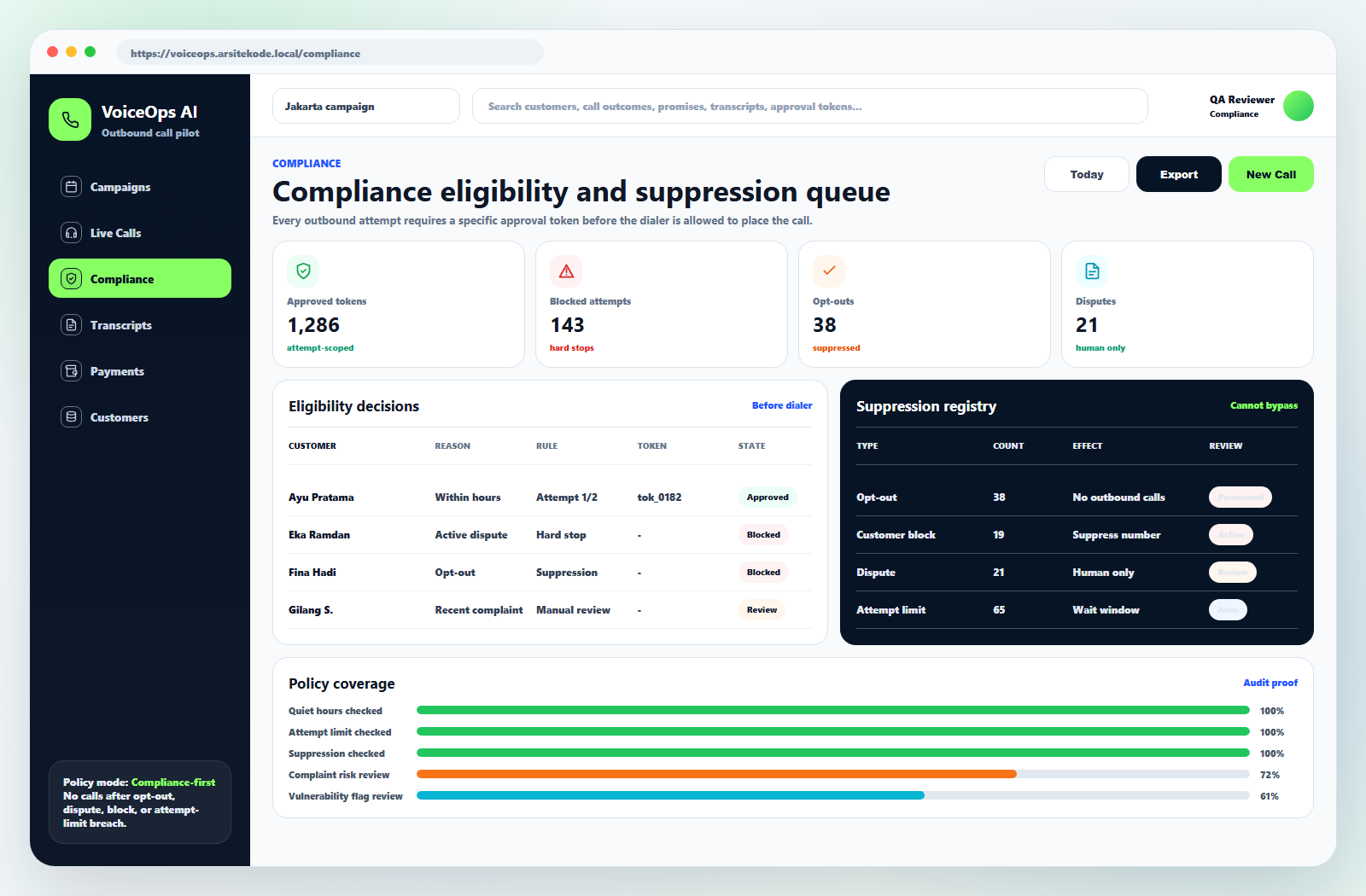Click Fina Hadi's Blocked badge
This screenshot has width=1366, height=896.
click(763, 573)
